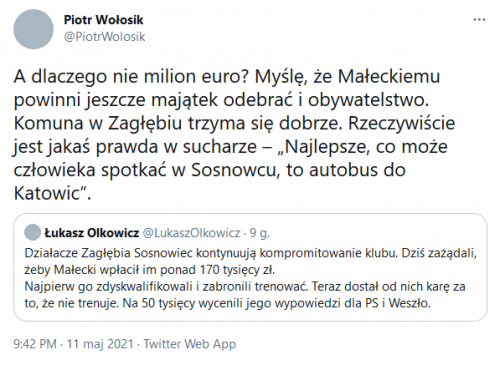Viewport: 500px width, 365px height.
Task: Click the sentence "Komuna w Zagłębiu trzyma się dobrze"
Action: pos(178,124)
